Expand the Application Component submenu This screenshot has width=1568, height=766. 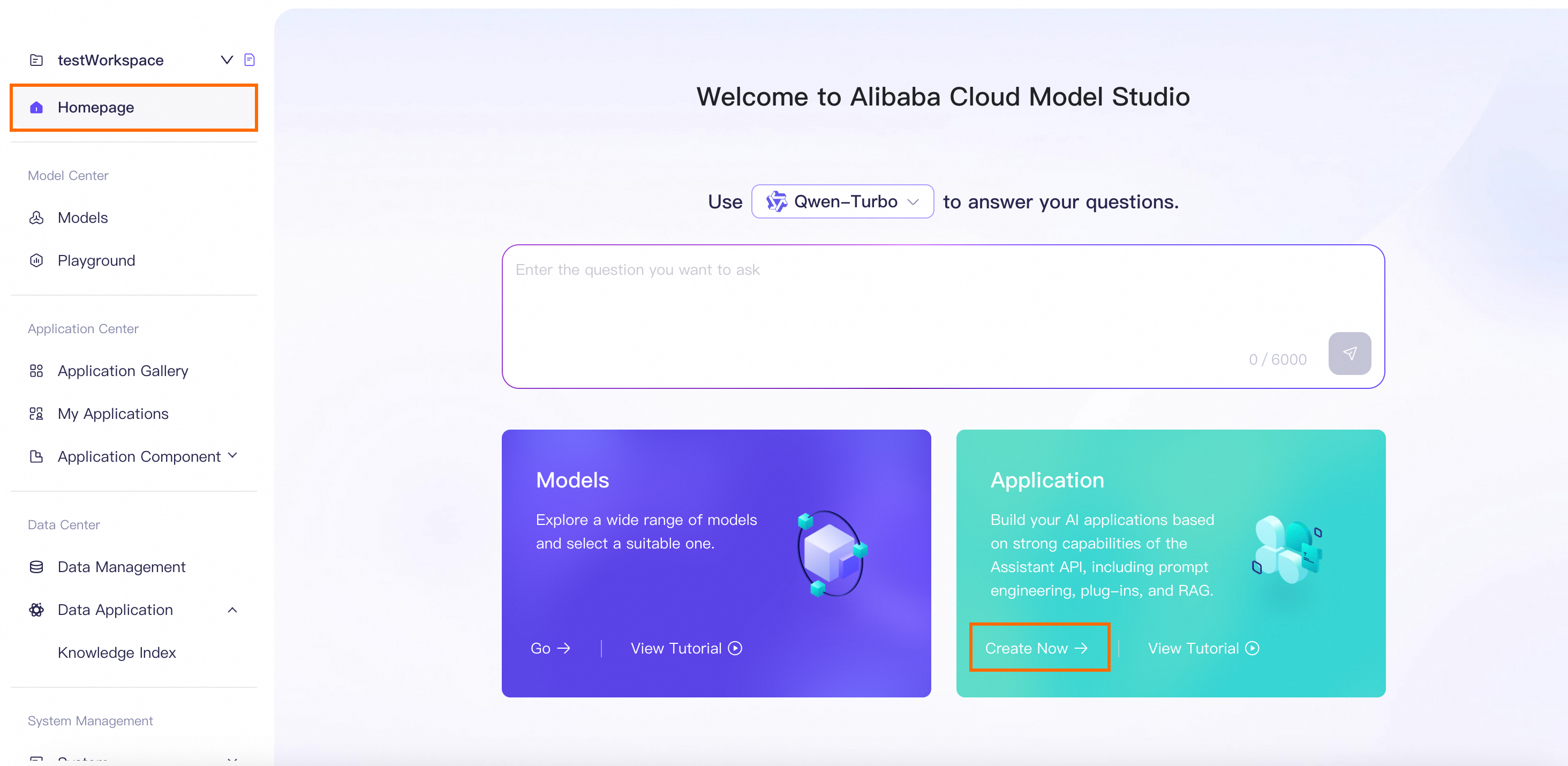[x=232, y=455]
